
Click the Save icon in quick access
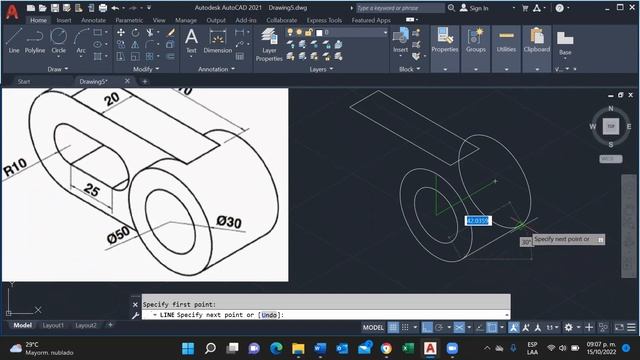(55, 8)
